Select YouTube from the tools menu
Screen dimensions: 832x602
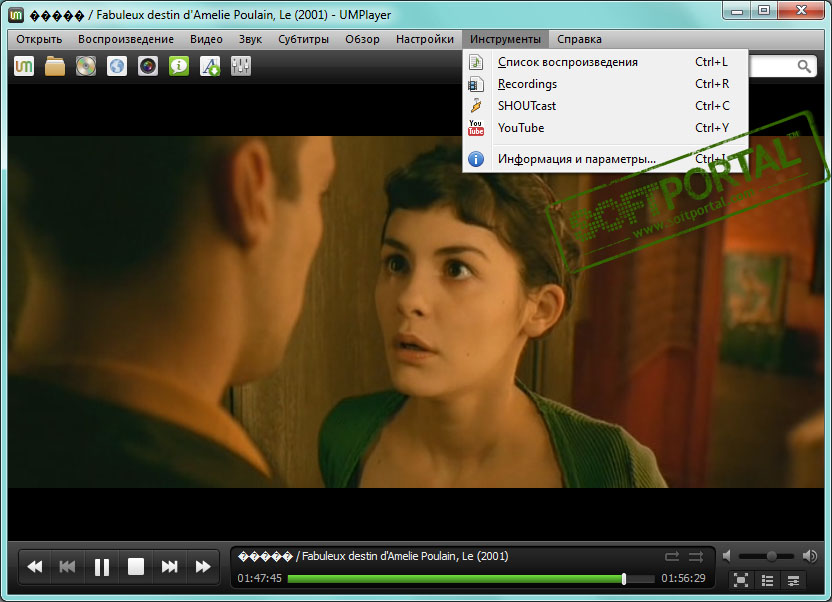tap(605, 128)
